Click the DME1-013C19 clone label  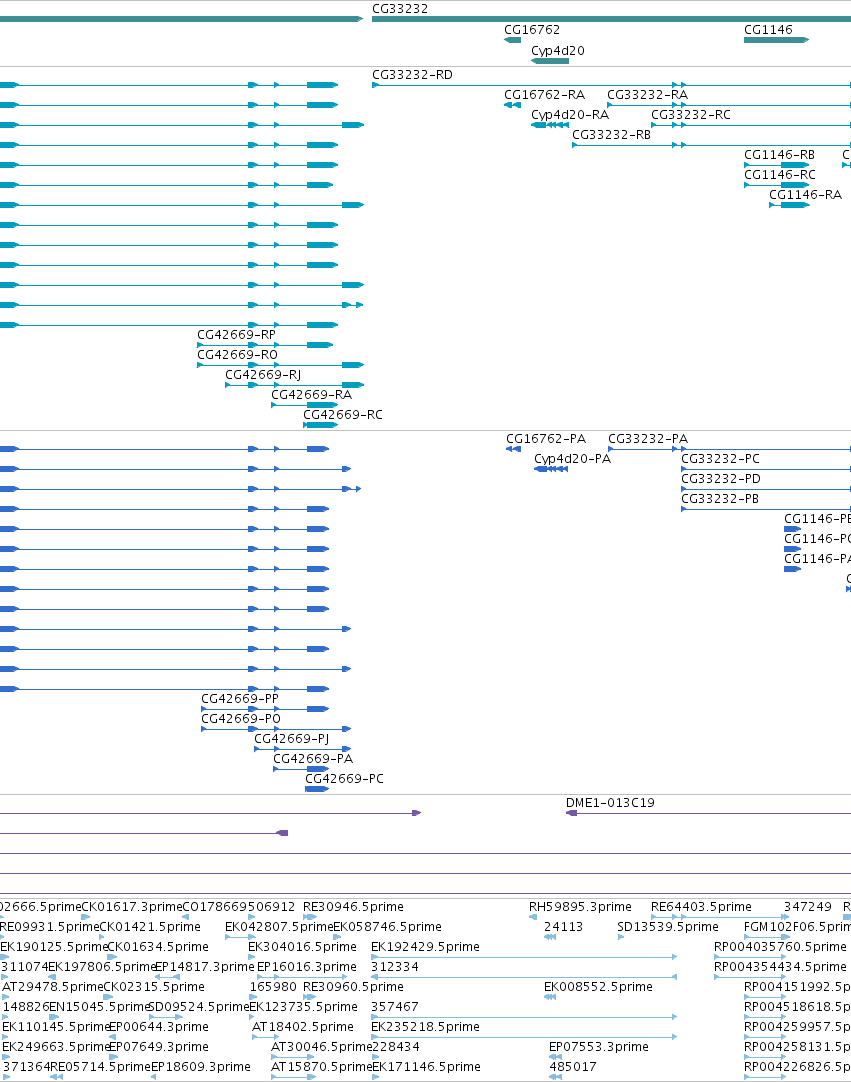(609, 803)
